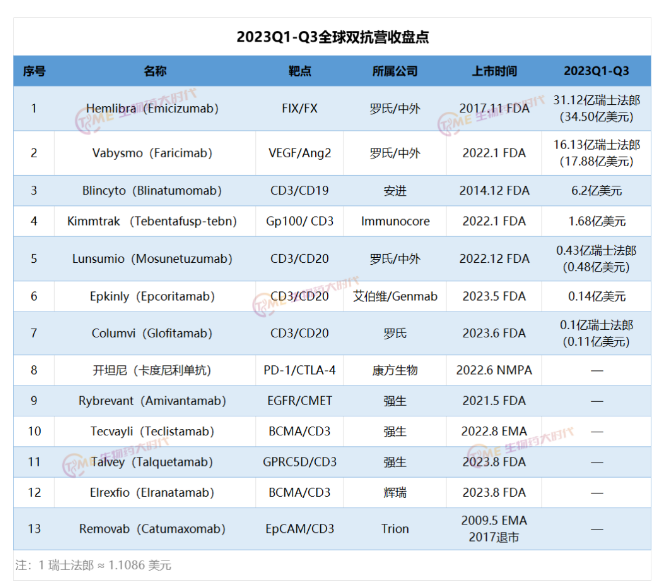Viewport: 661px width, 588px height.
Task: Click the 康方生物 company cell
Action: (x=395, y=371)
